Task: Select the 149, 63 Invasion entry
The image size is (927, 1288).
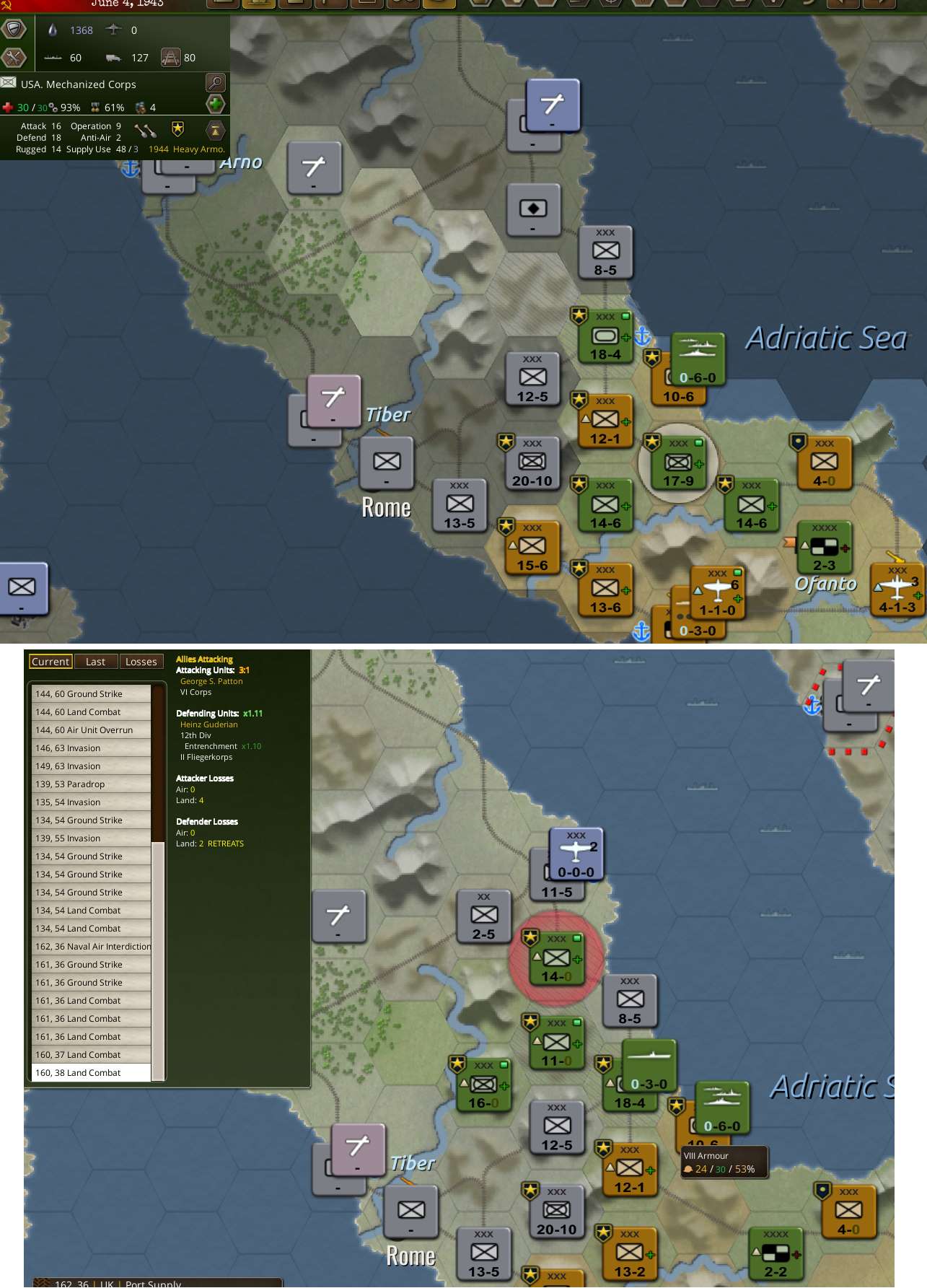Action: 91,766
